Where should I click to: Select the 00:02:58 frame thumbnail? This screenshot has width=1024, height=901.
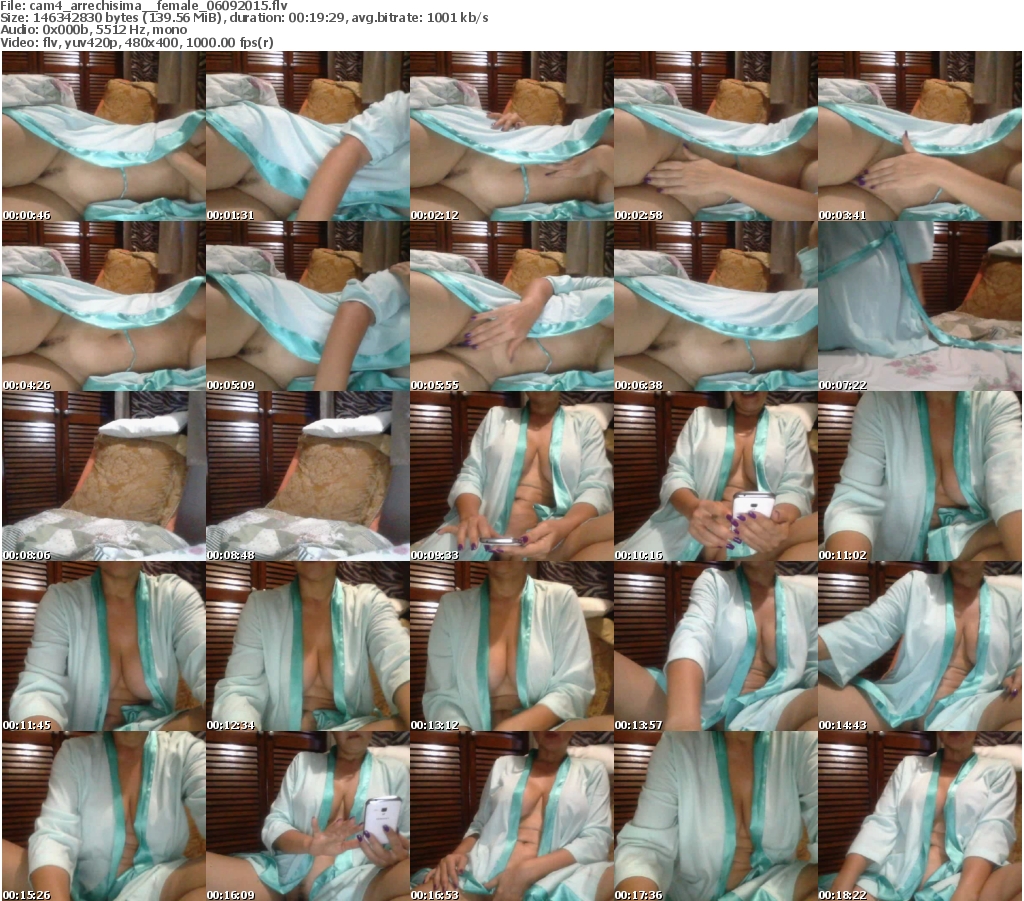pos(716,136)
